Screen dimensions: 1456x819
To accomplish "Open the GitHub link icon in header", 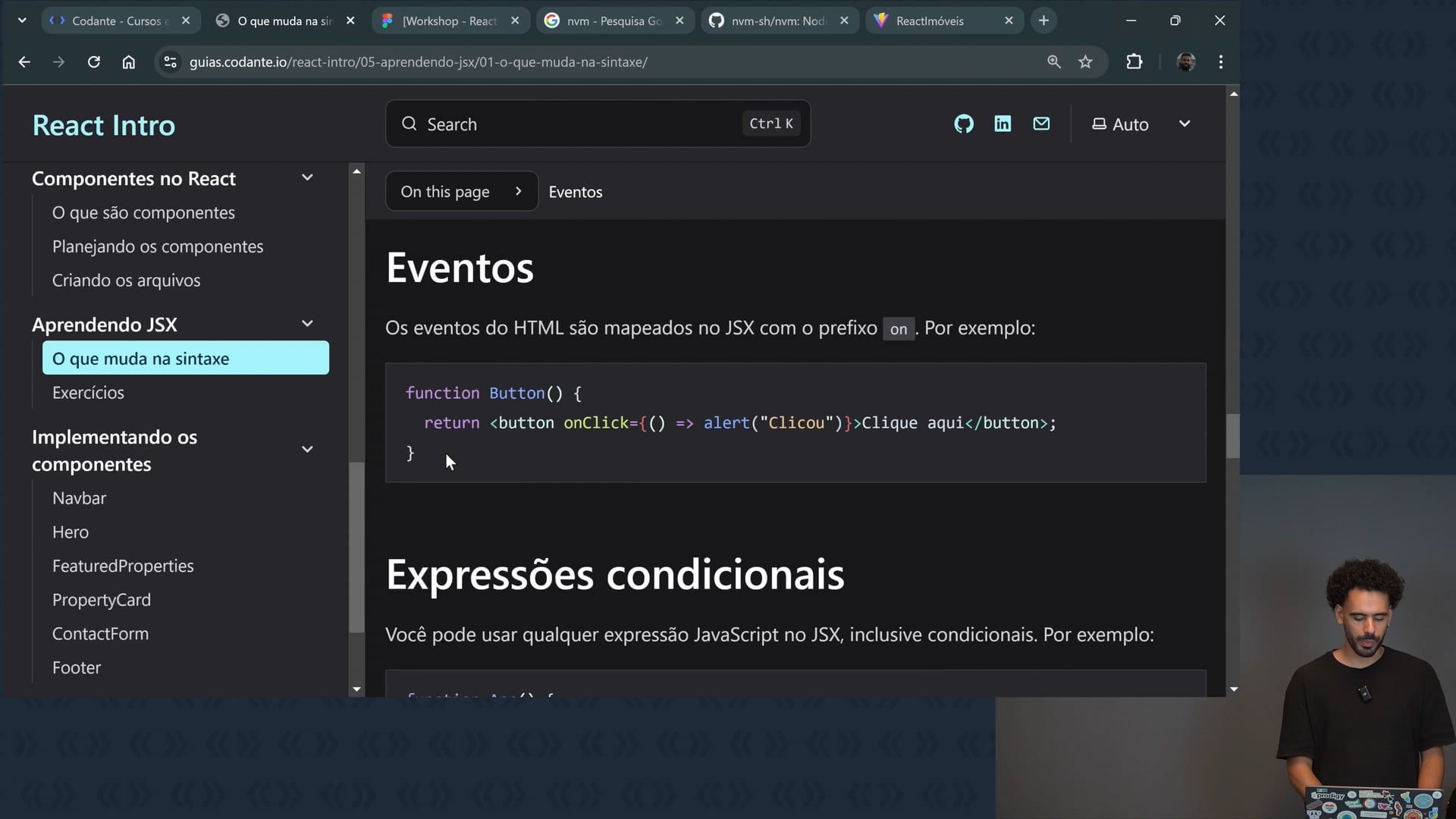I will pyautogui.click(x=963, y=124).
